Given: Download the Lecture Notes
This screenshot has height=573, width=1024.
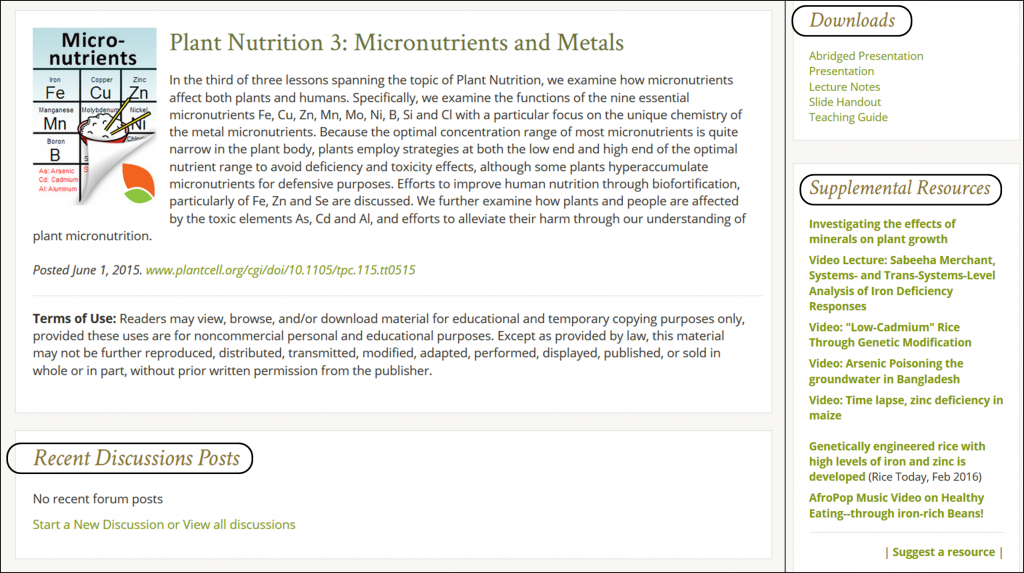Looking at the screenshot, I should tap(844, 87).
